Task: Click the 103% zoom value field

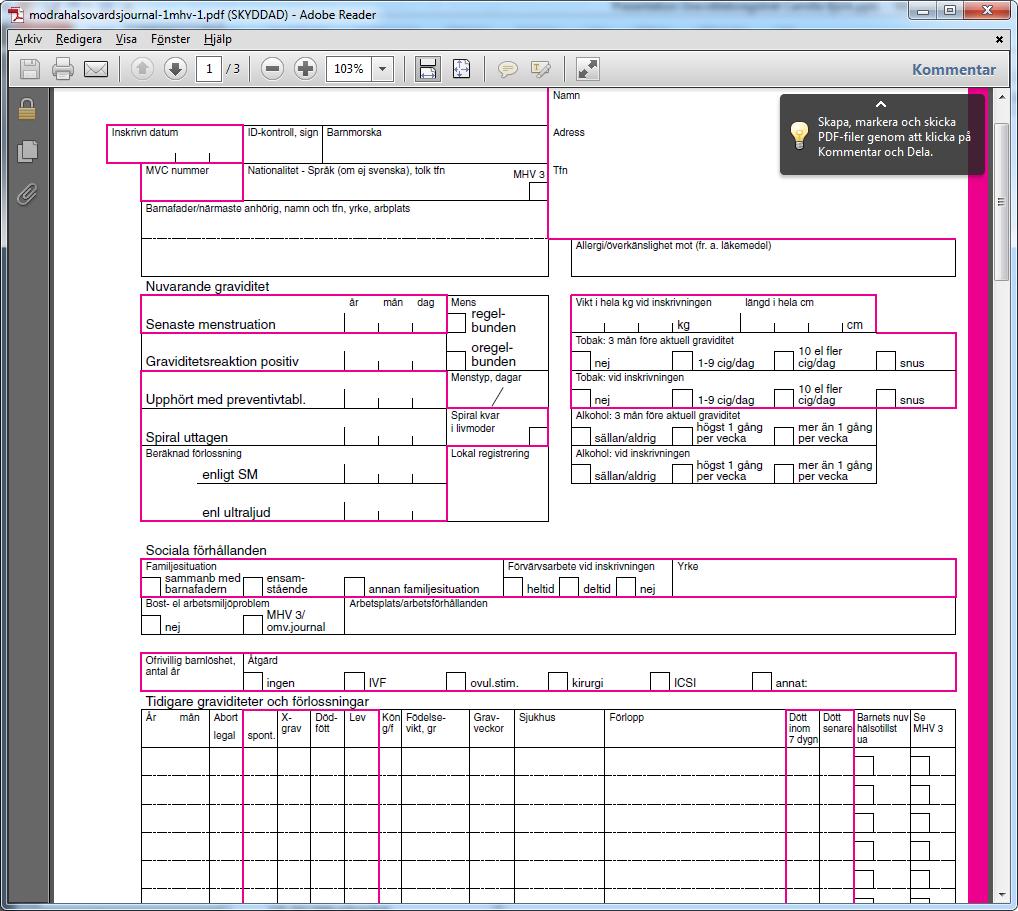Action: 349,69
